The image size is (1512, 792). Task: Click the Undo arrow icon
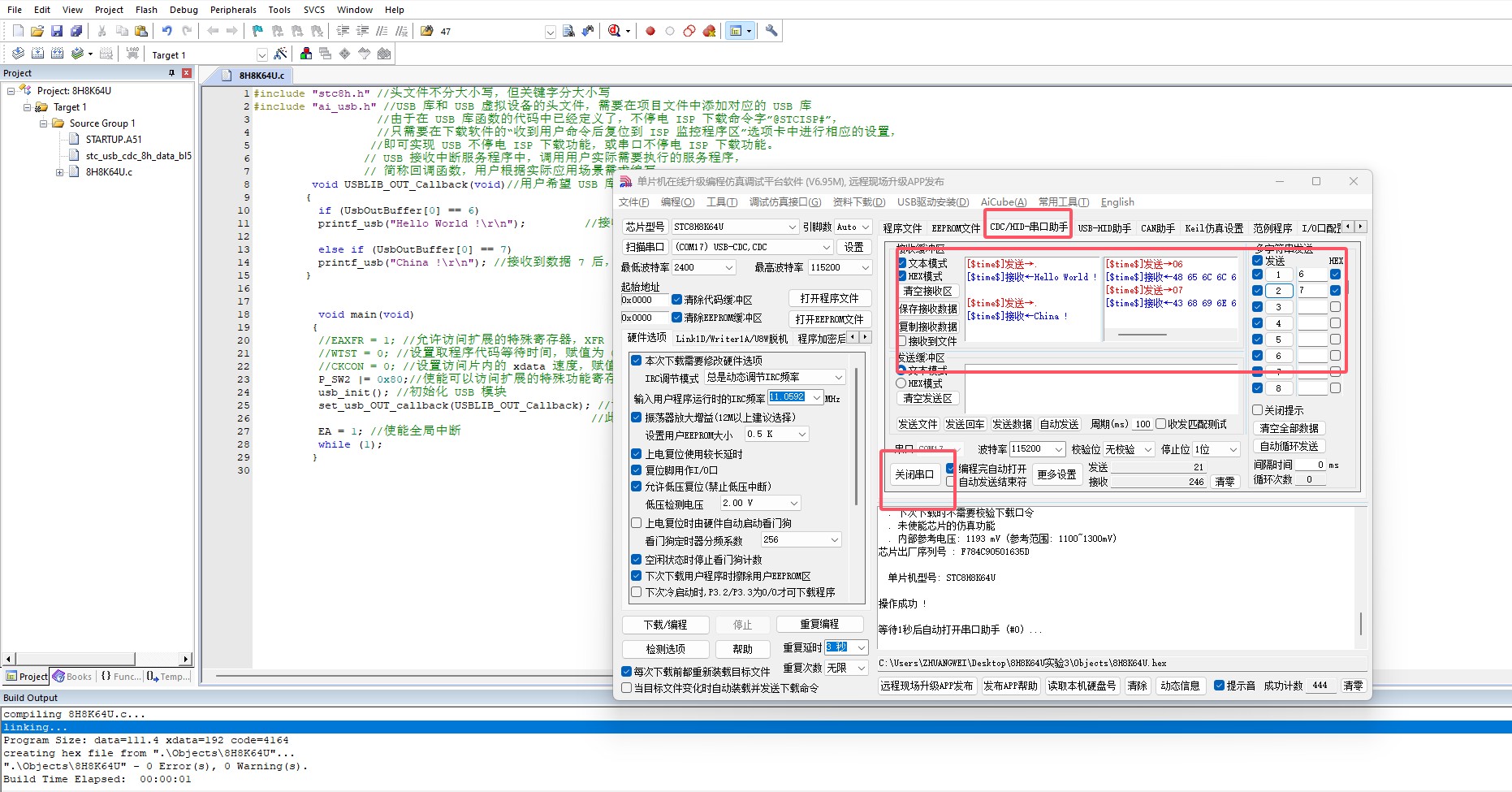166,31
